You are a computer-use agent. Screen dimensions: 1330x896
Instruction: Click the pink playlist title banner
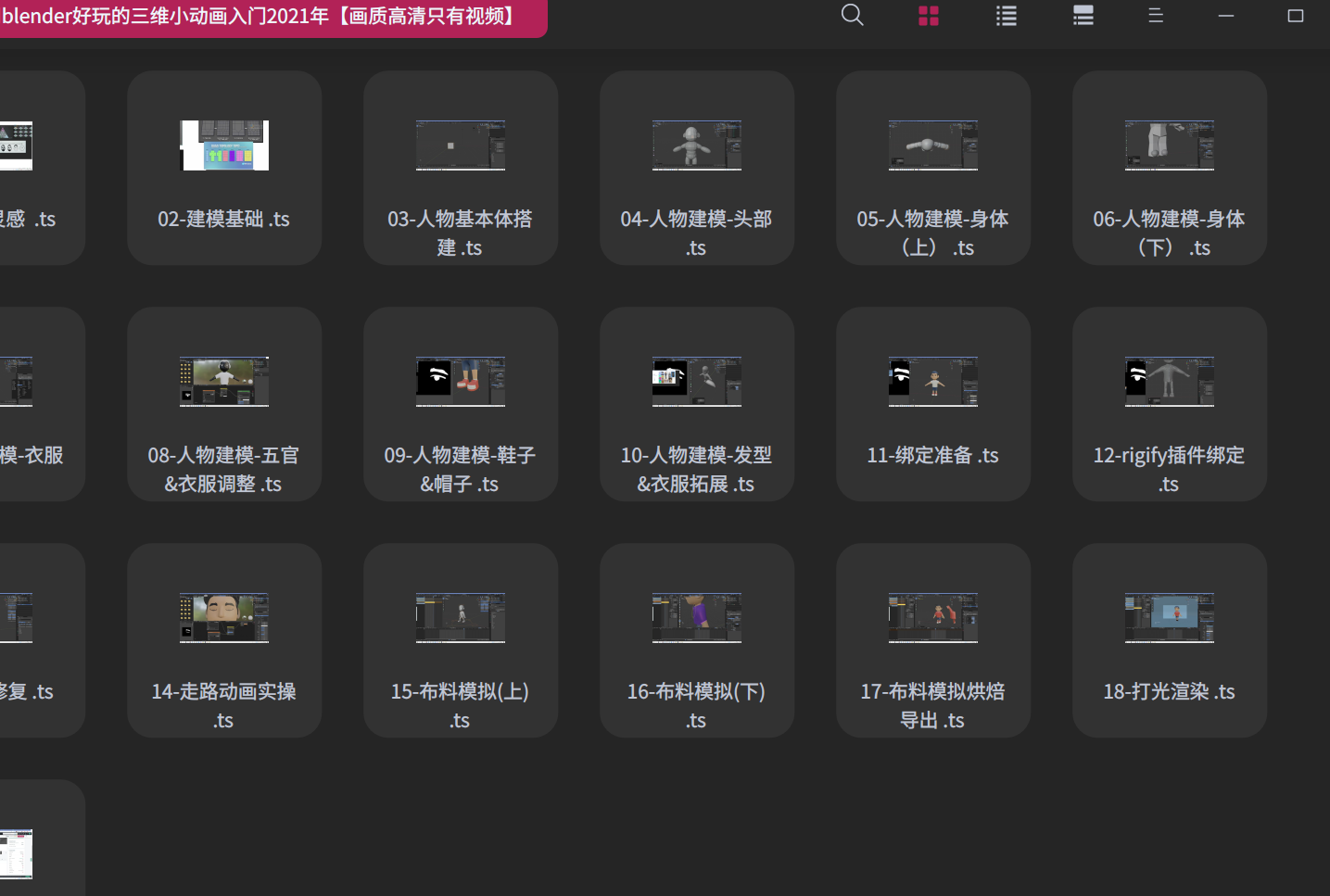[273, 16]
